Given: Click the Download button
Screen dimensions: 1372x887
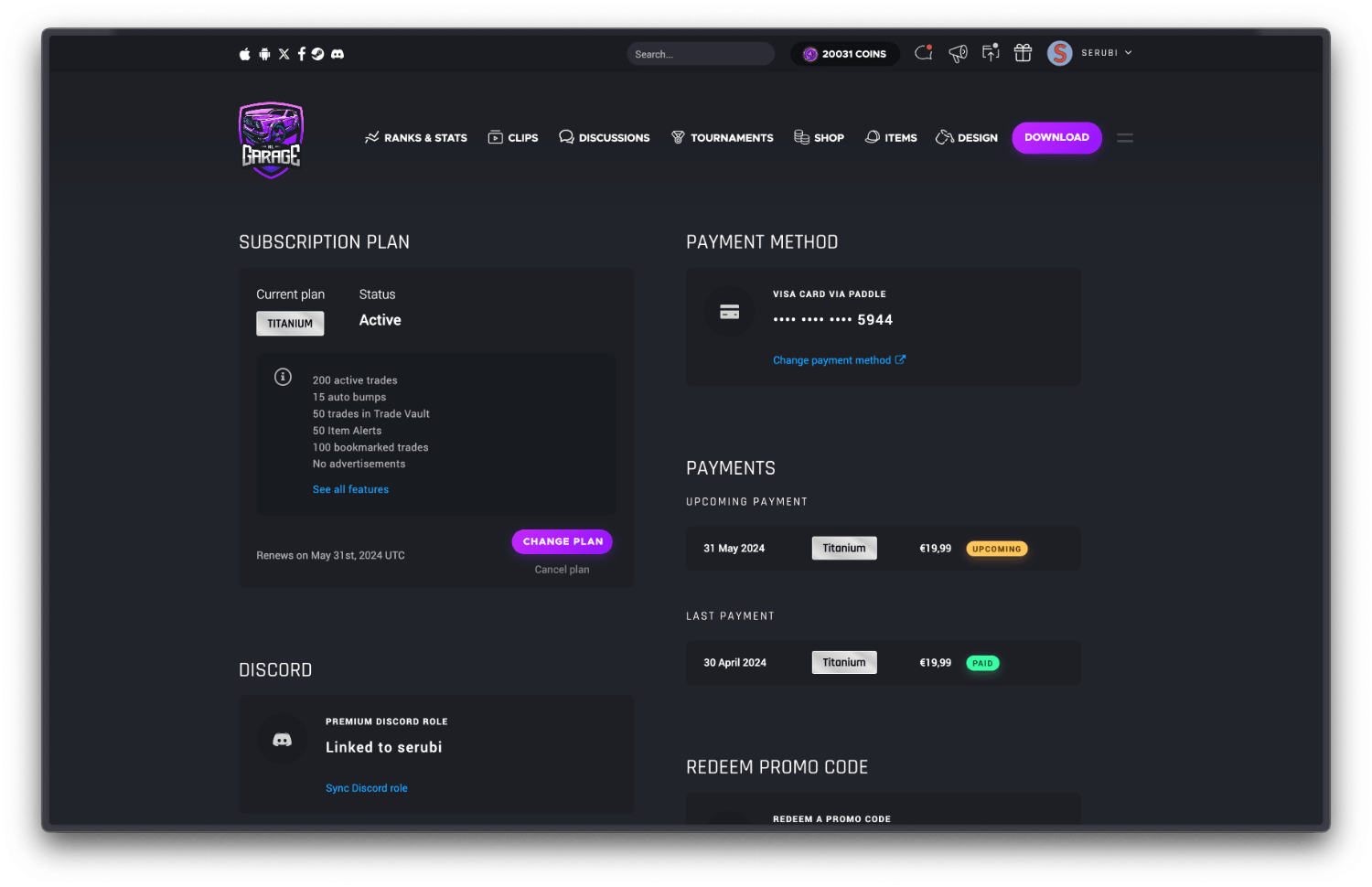Looking at the screenshot, I should coord(1056,137).
